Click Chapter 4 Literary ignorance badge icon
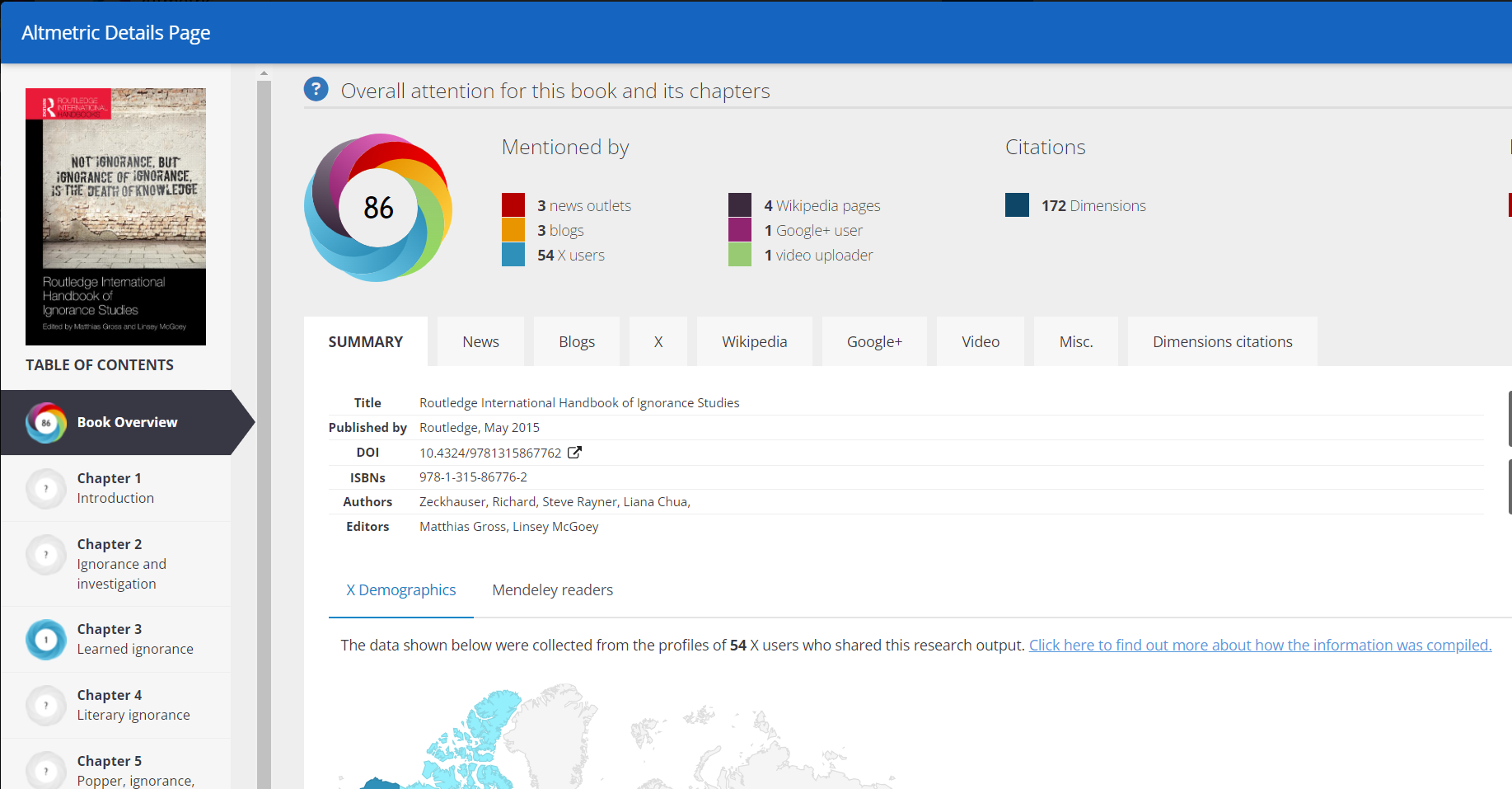The image size is (1512, 789). (46, 706)
